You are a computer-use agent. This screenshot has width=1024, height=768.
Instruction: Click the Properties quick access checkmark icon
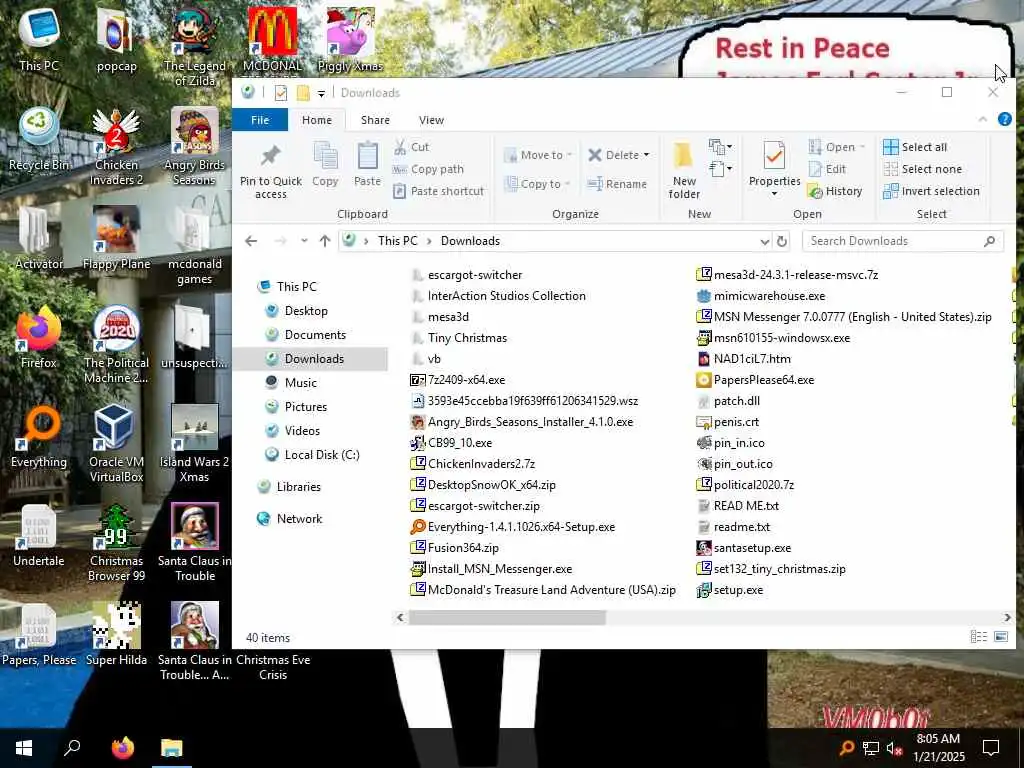(281, 93)
